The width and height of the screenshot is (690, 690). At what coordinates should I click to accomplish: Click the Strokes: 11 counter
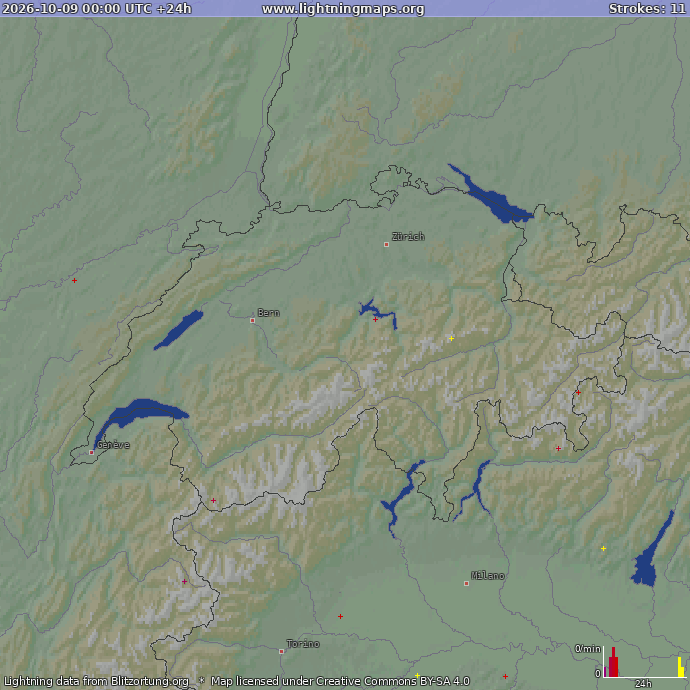(647, 8)
